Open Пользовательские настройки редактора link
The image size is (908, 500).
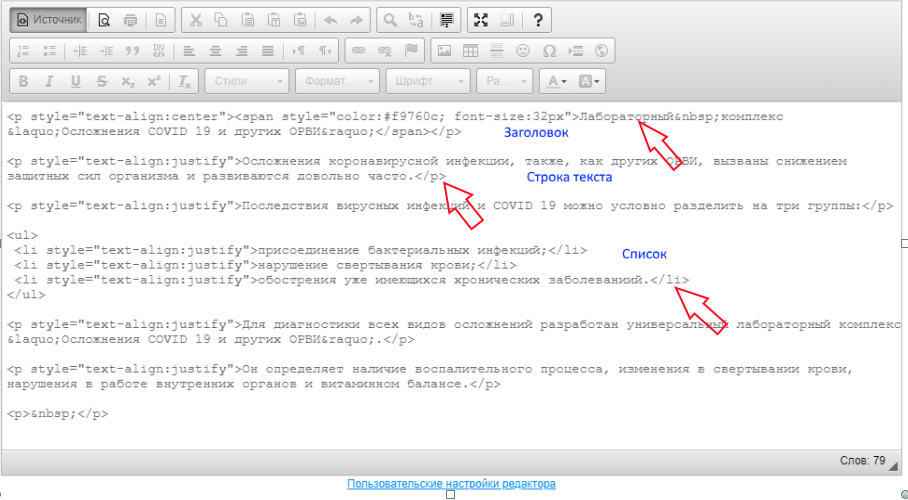click(x=451, y=484)
